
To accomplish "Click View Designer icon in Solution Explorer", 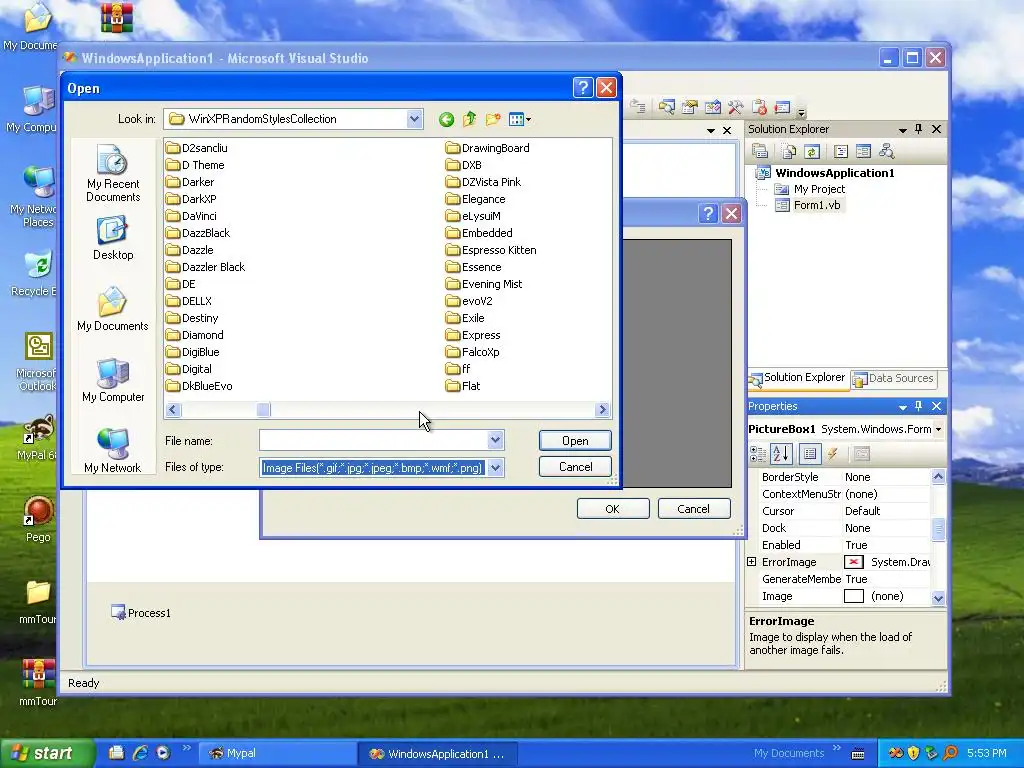I will coord(863,152).
